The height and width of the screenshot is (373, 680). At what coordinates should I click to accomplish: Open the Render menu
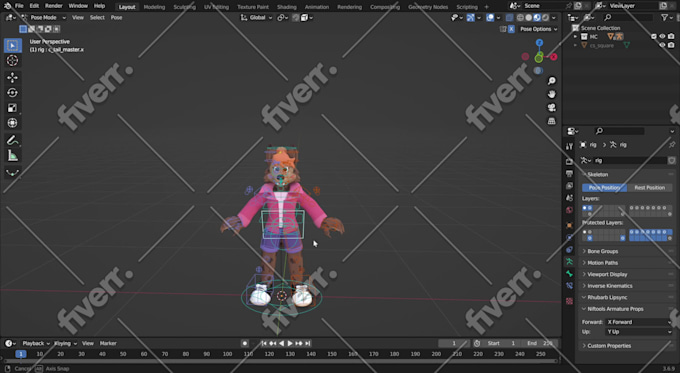click(54, 6)
